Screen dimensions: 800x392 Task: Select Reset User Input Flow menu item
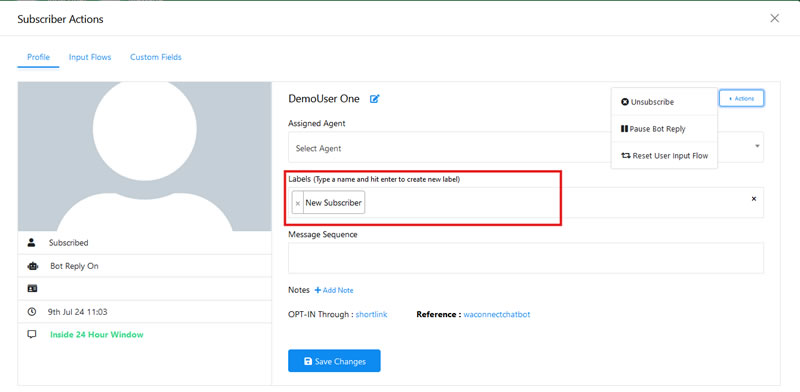(664, 156)
